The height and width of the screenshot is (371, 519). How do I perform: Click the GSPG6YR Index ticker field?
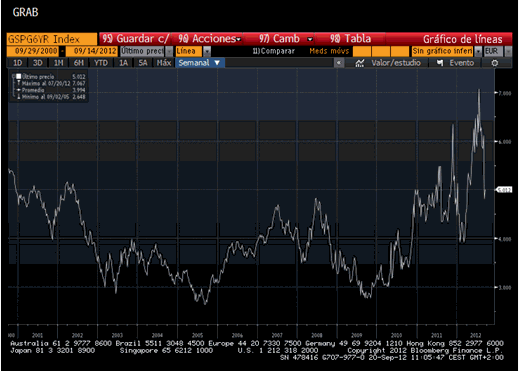(x=52, y=39)
